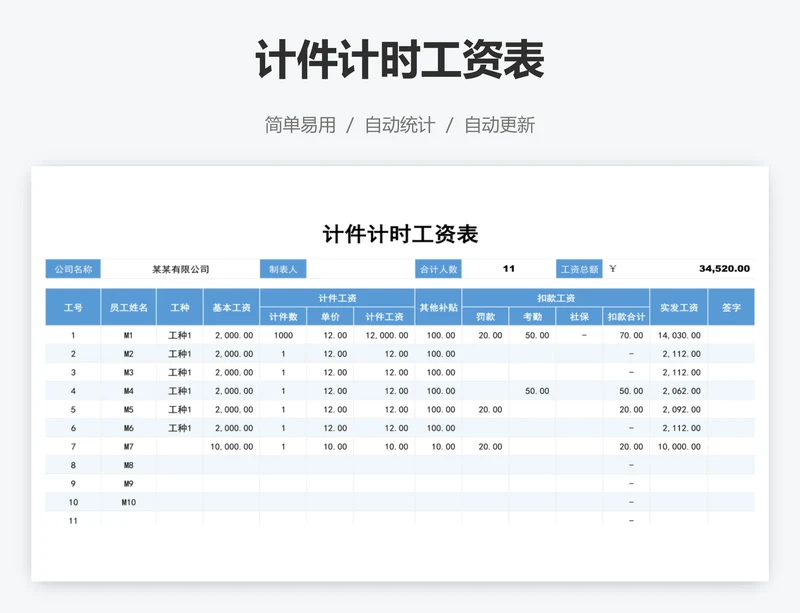Click the main heading 计件计时工资表
This screenshot has height=613, width=800.
click(399, 60)
